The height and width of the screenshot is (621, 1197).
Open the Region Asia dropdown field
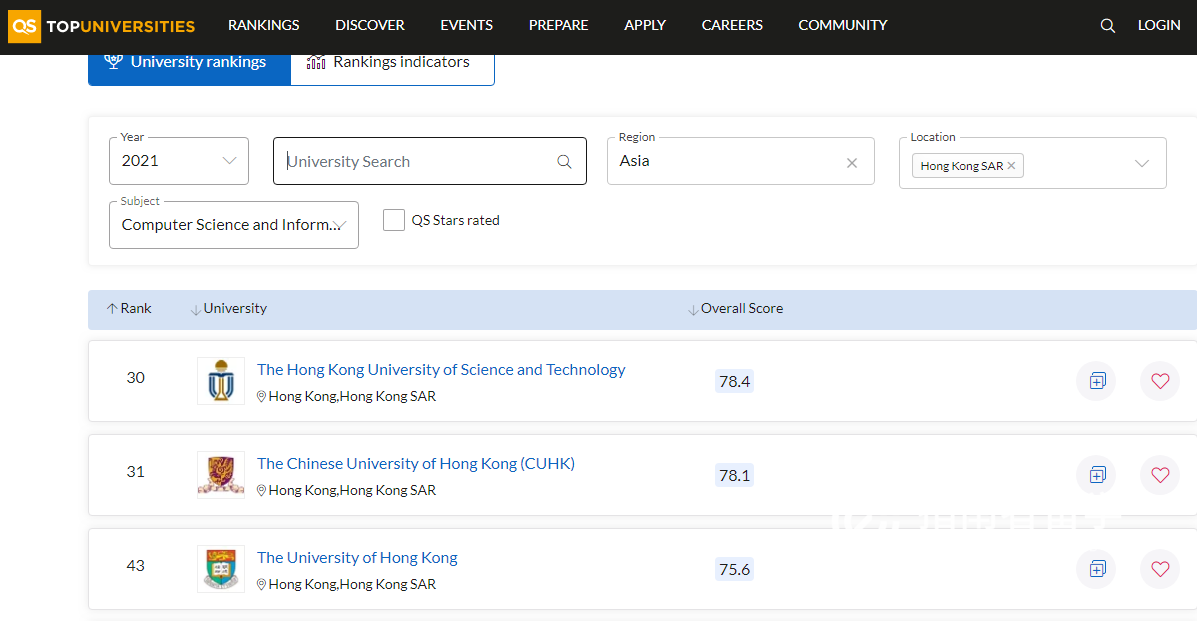pos(740,161)
